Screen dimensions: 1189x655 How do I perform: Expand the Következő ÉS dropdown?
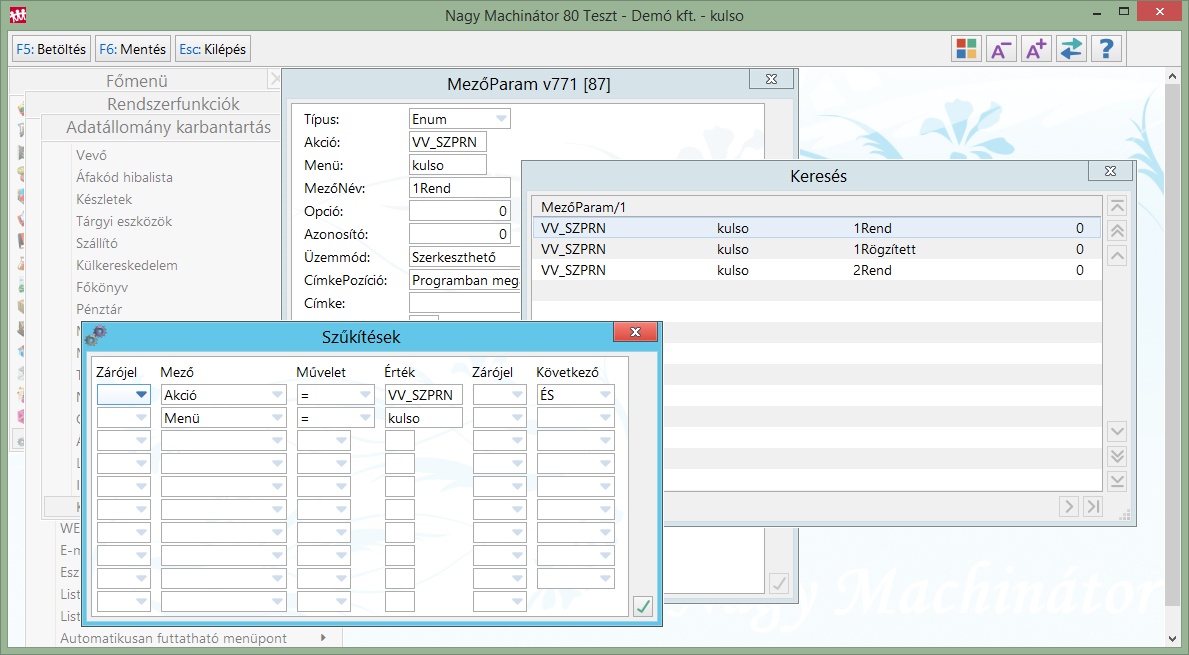coord(603,395)
